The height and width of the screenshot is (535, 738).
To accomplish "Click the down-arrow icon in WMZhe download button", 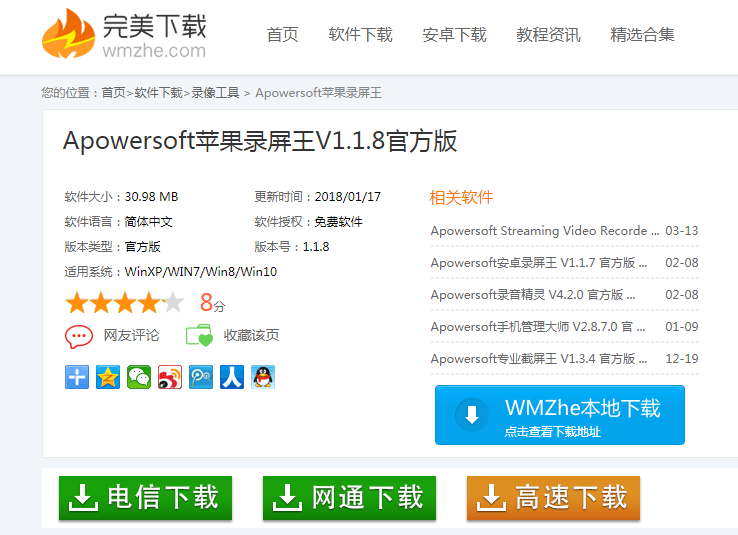I will point(472,415).
